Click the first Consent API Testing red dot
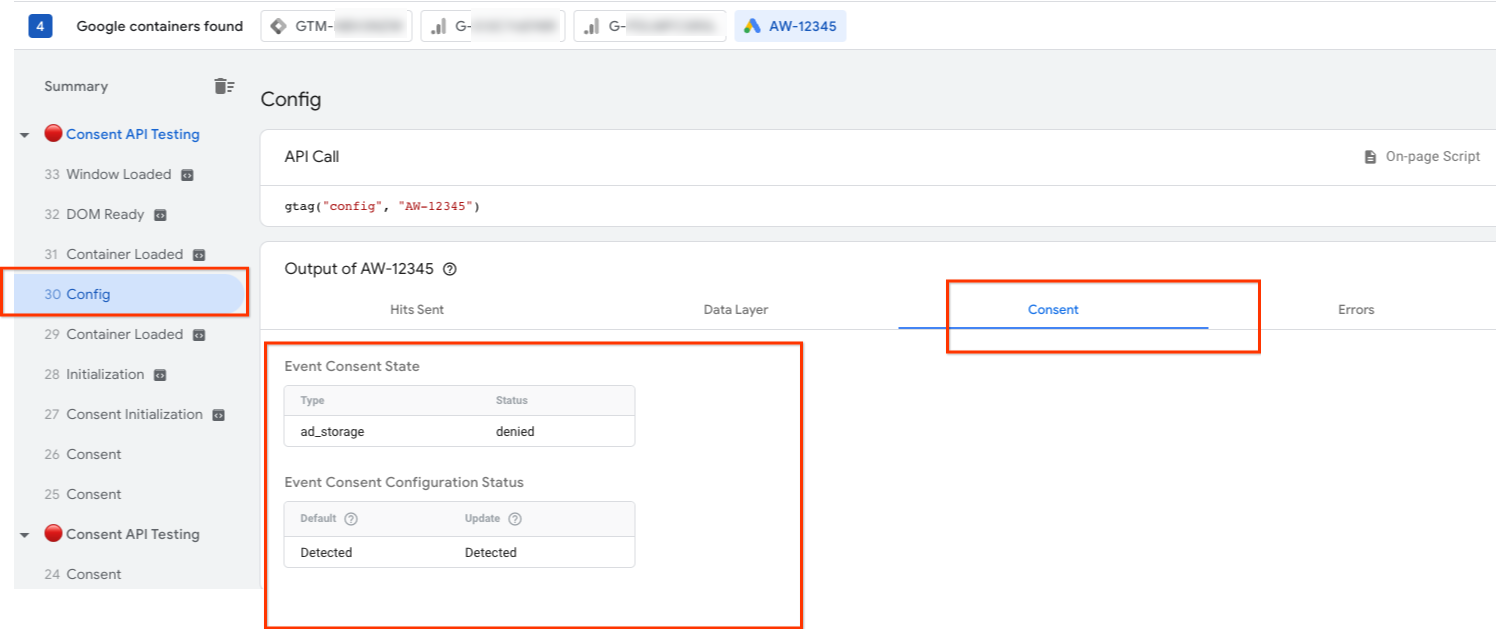This screenshot has height=629, width=1496. pyautogui.click(x=53, y=134)
